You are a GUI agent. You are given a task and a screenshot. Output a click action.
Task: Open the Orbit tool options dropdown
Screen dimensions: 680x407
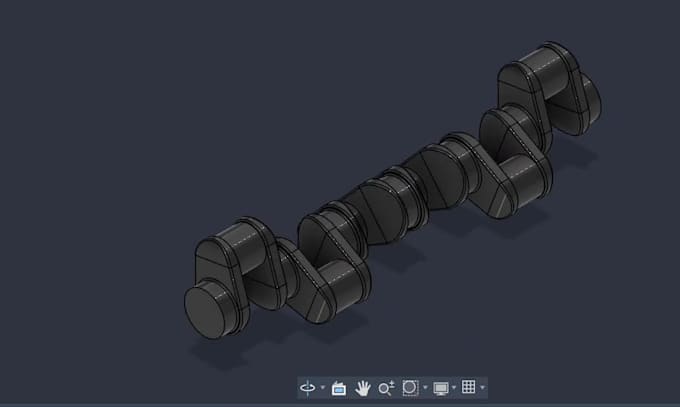(323, 387)
